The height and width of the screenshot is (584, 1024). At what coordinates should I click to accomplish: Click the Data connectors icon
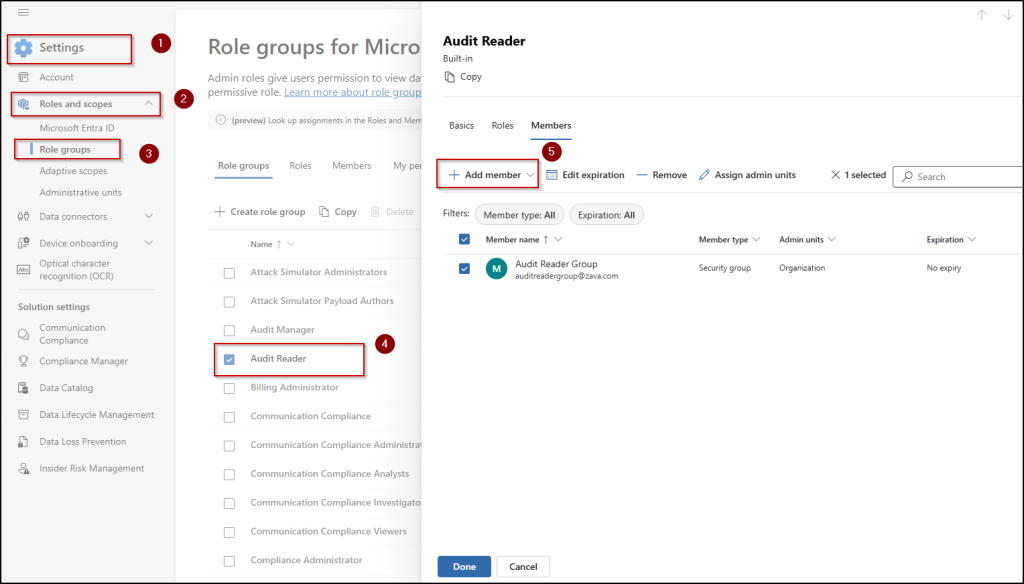click(24, 216)
